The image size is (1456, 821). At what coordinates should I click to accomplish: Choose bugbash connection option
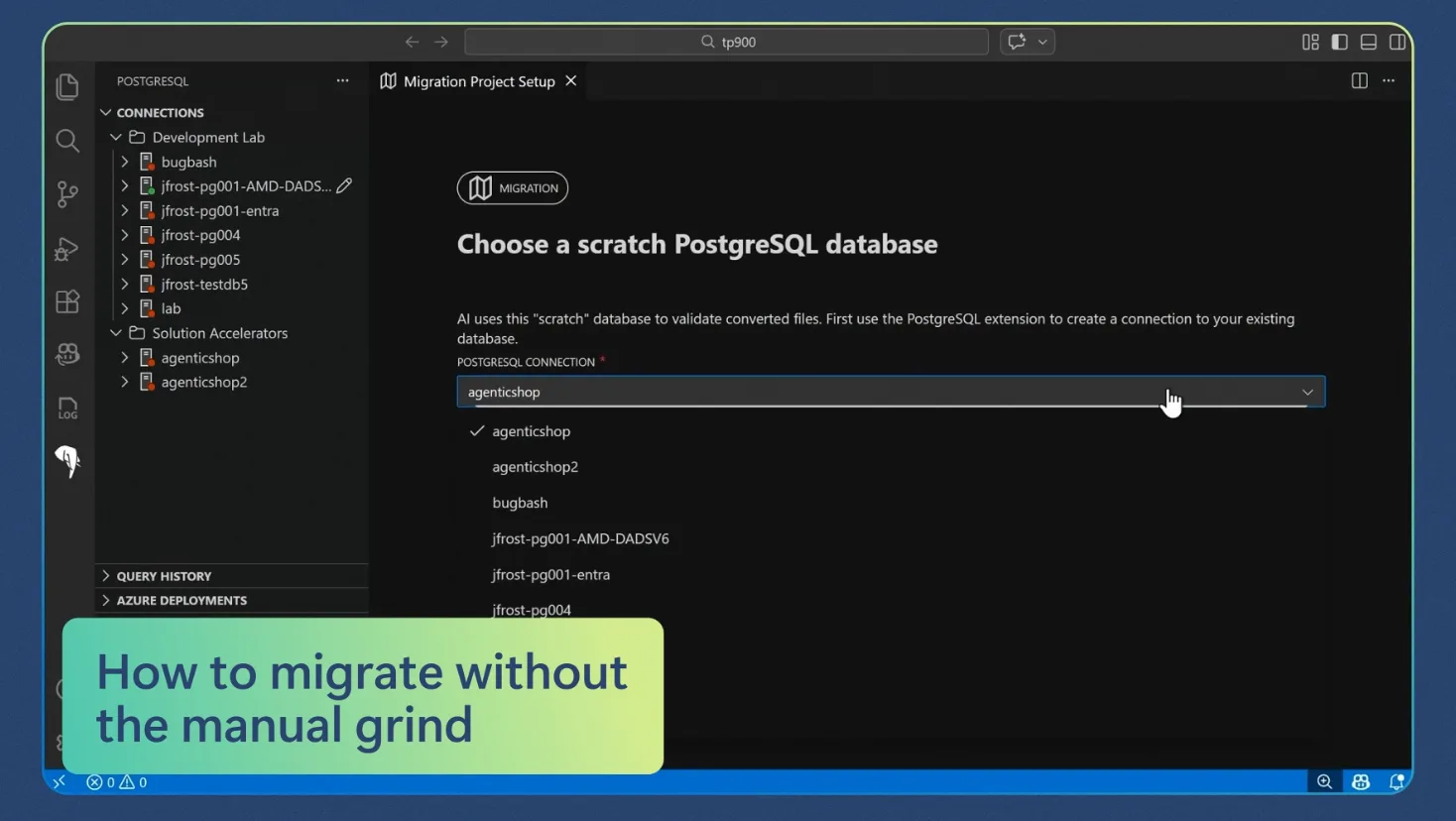(520, 503)
